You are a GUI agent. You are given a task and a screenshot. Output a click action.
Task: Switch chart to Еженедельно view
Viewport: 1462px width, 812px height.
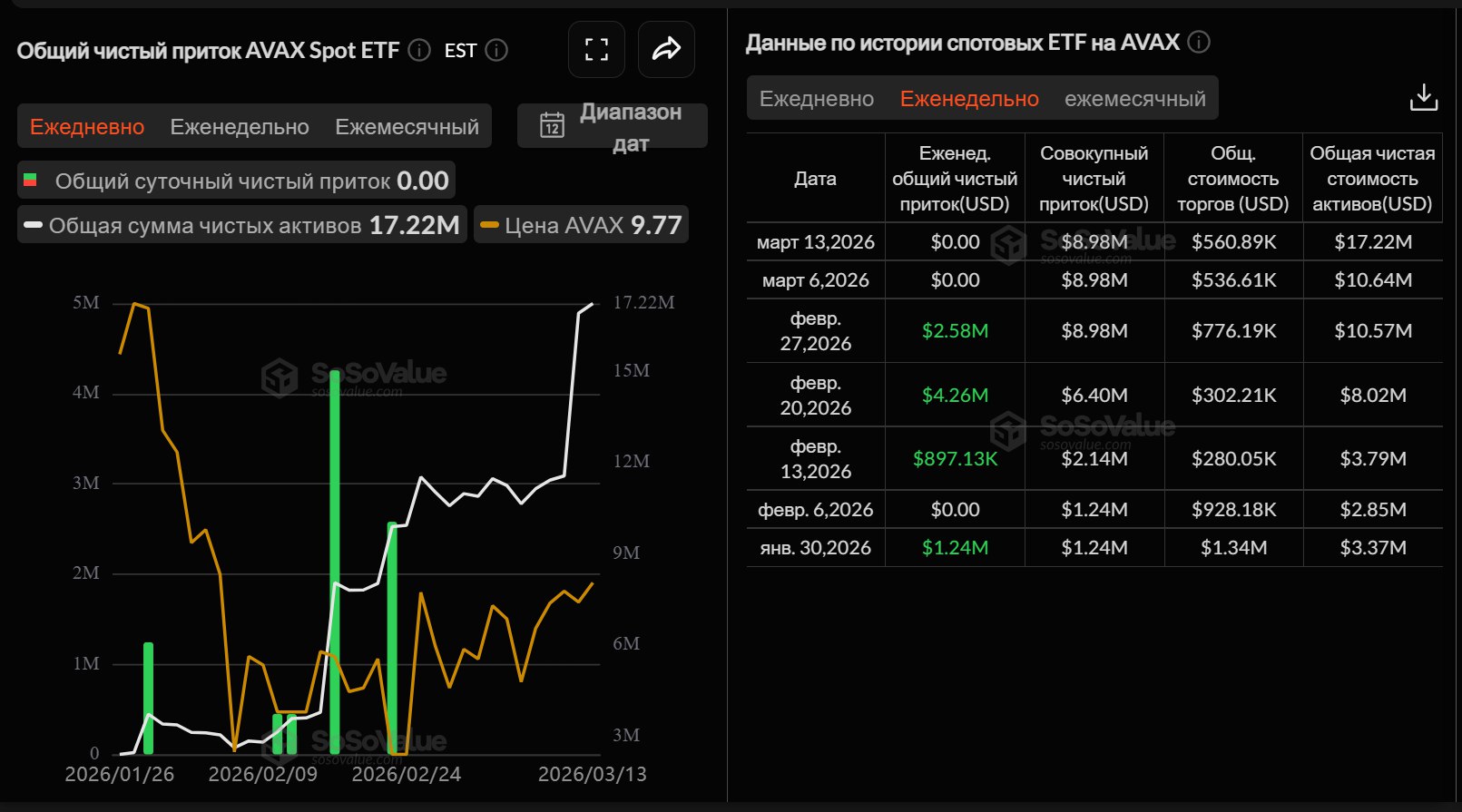coord(240,127)
